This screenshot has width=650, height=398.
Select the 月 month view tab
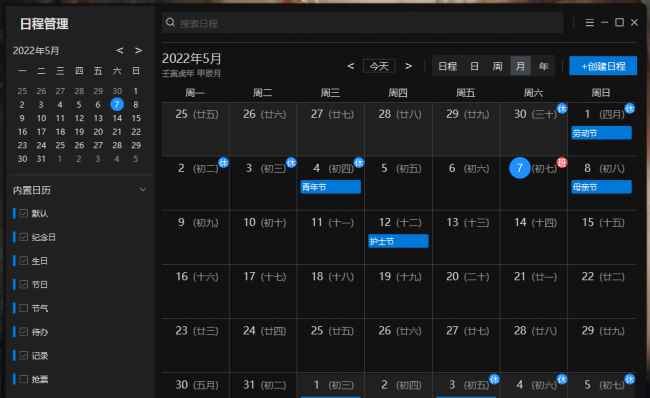[x=520, y=66]
